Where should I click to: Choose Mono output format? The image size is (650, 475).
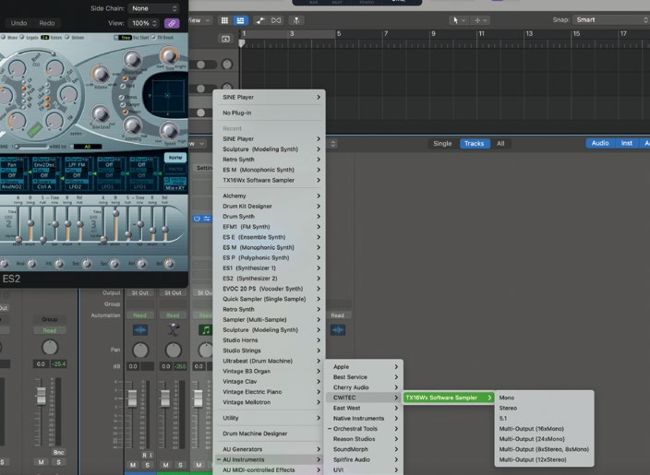click(x=544, y=397)
